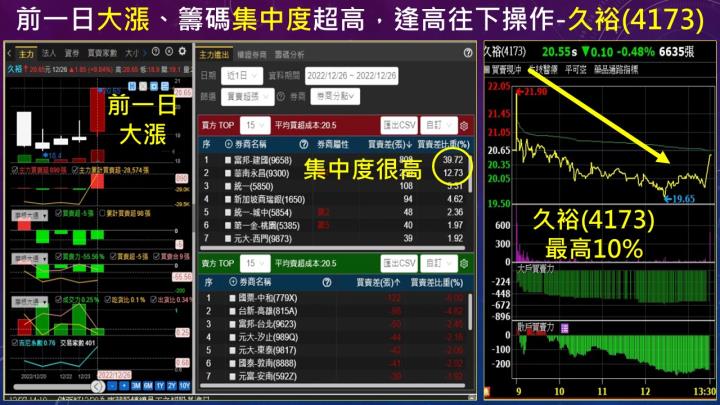Toggle 主力買賣超 checkbox in chart
720x405 pixels.
click(15, 170)
